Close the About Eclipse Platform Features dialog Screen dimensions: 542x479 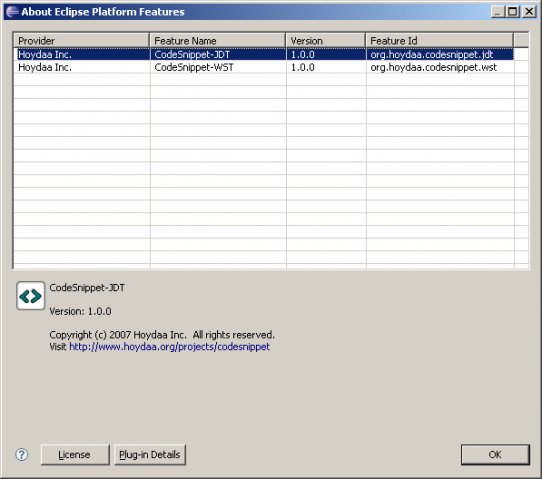529,12
